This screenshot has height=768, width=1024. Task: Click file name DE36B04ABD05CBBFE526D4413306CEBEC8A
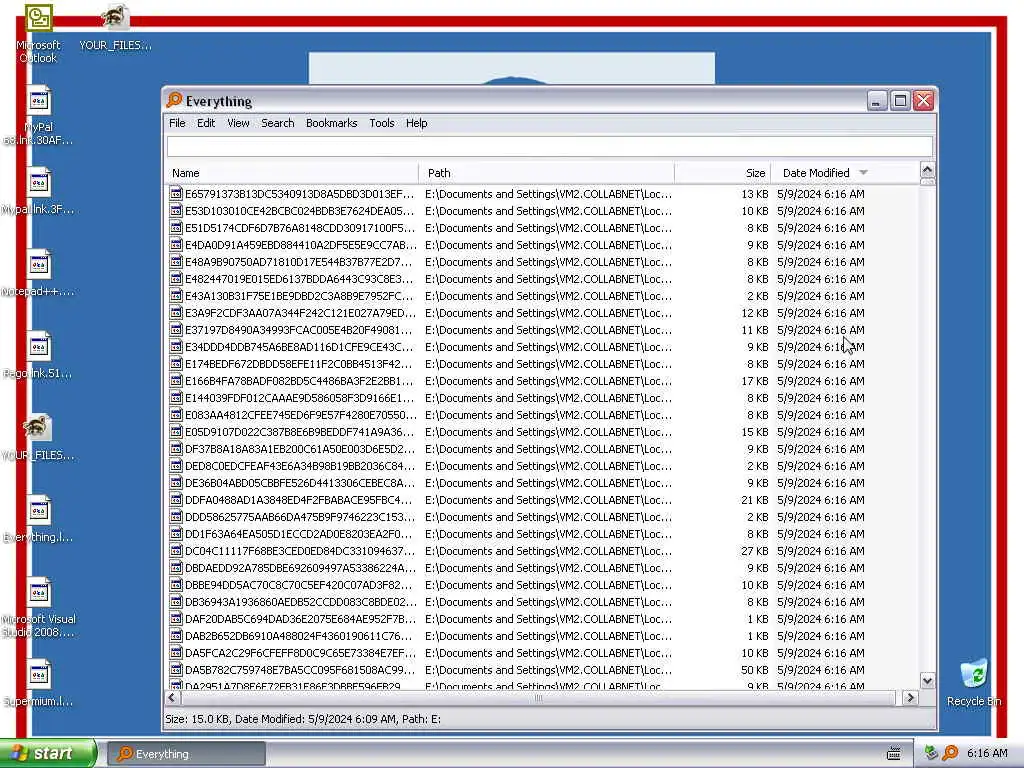[300, 483]
